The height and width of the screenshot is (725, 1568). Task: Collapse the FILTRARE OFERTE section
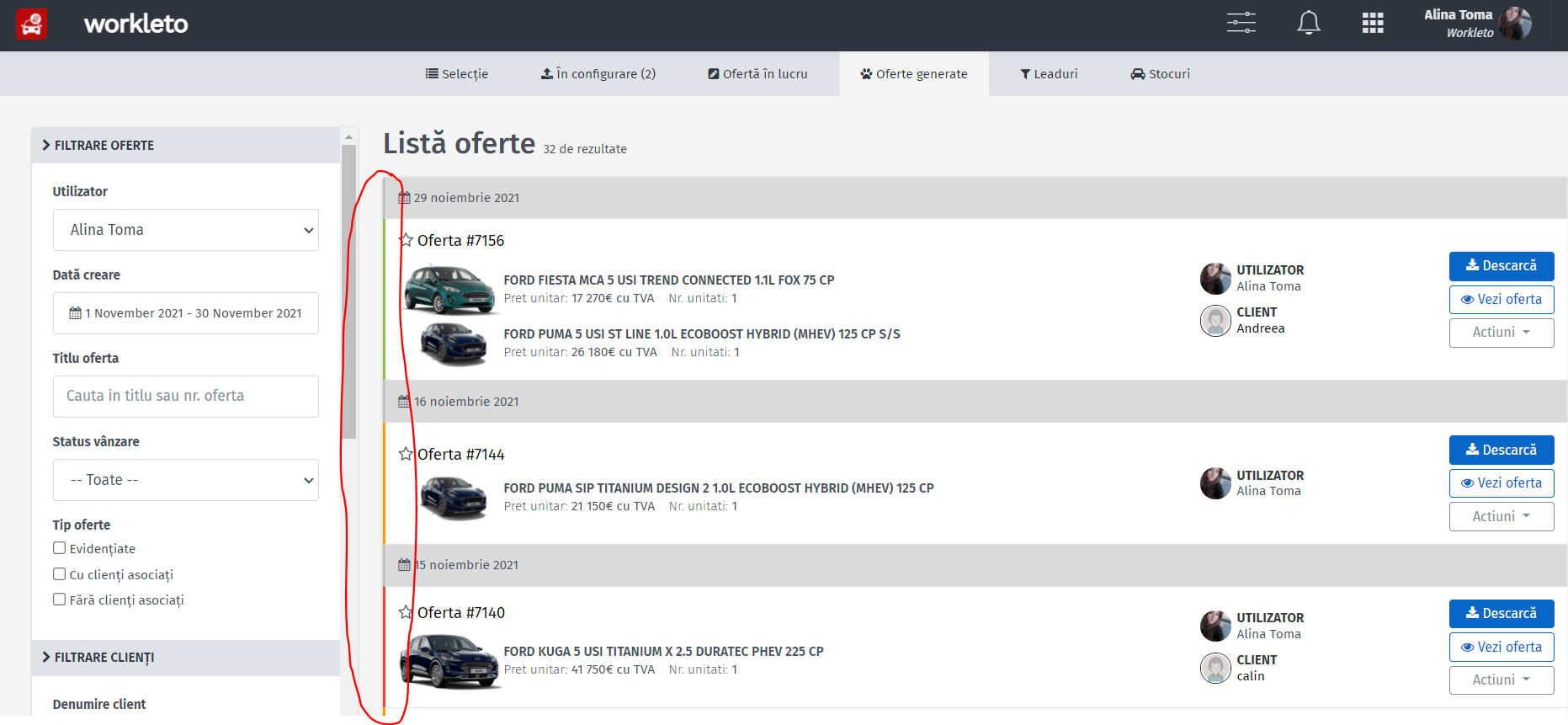coord(186,145)
